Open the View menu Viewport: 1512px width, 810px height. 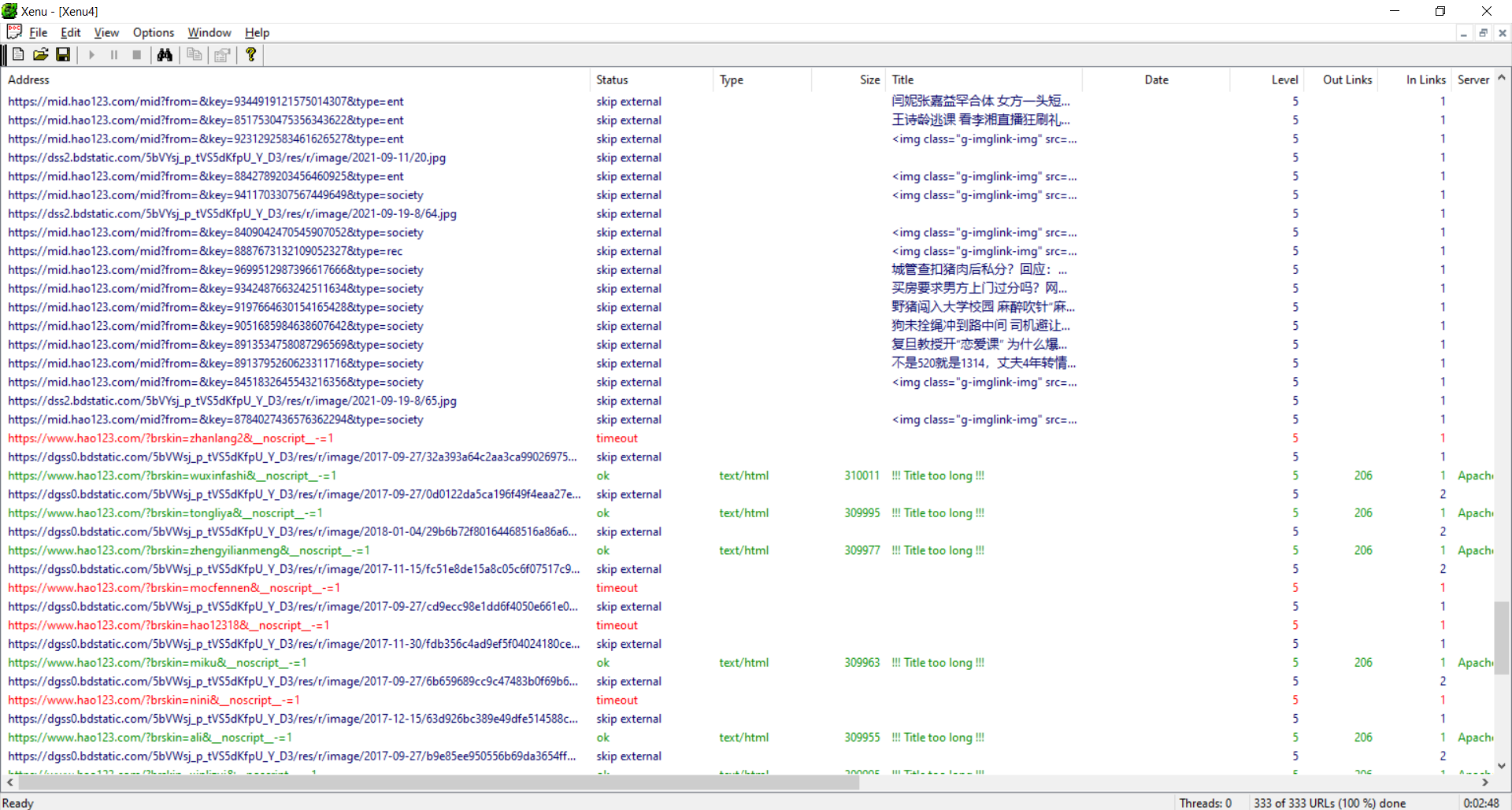[106, 32]
